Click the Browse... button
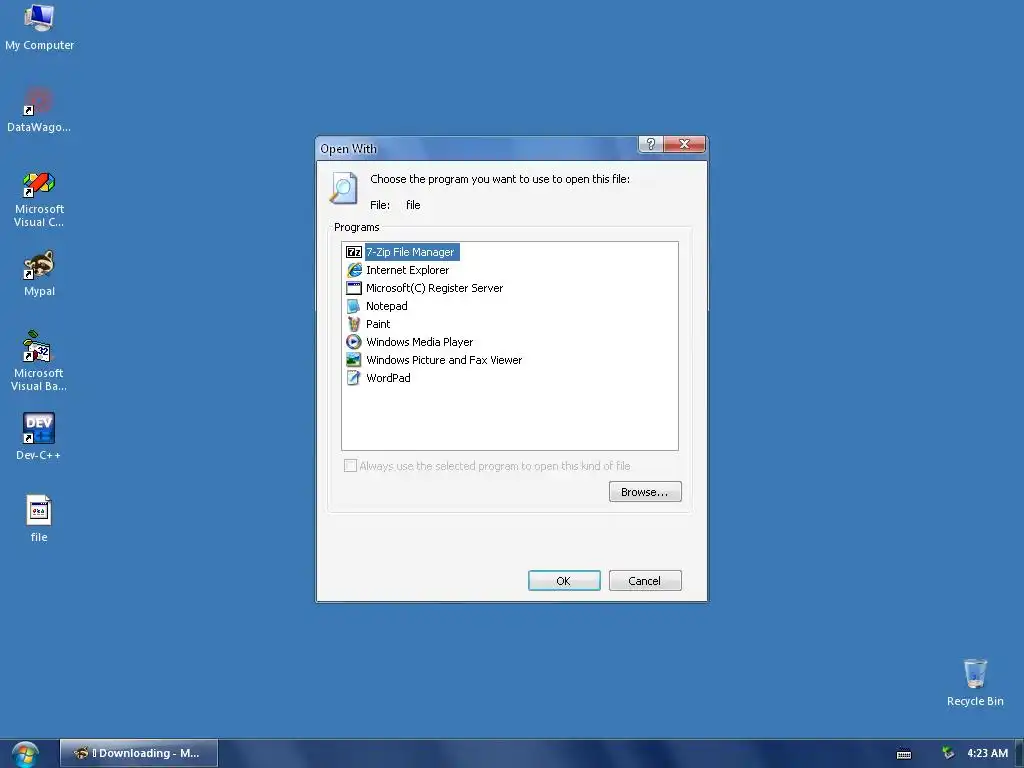 click(x=645, y=492)
